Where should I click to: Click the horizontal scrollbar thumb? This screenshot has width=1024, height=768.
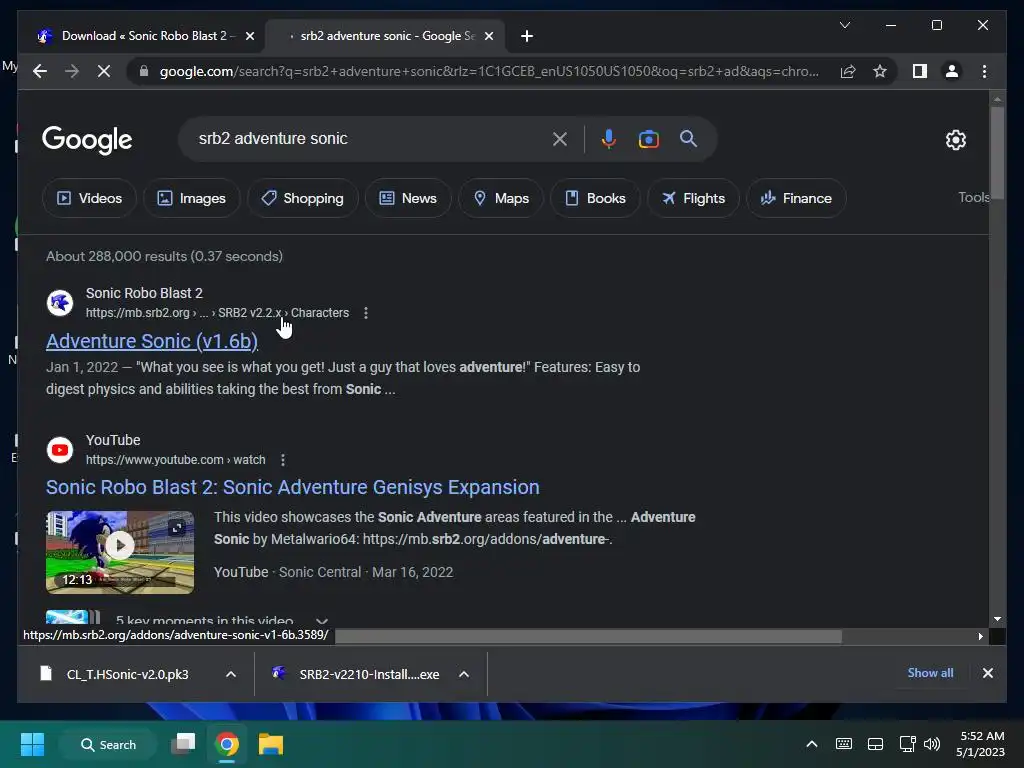pos(588,636)
